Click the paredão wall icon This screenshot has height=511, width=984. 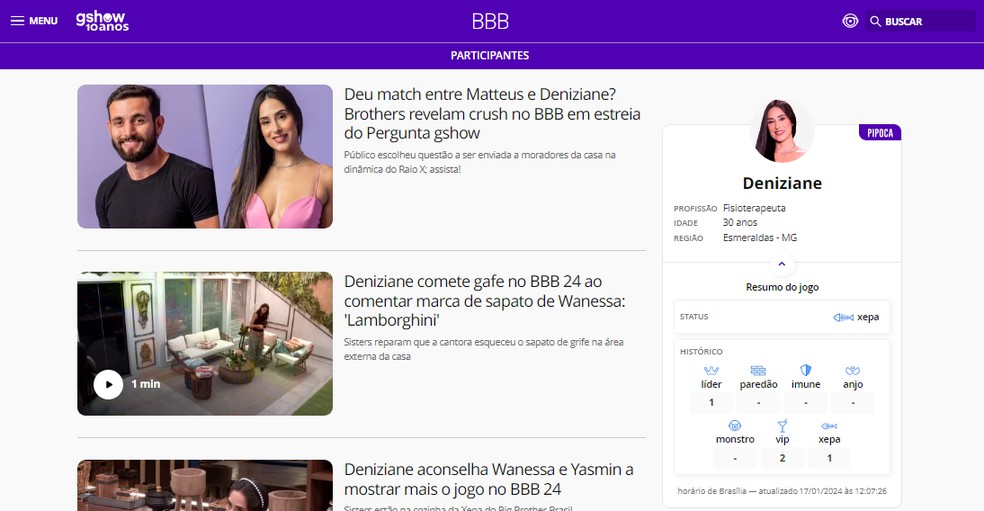758,370
